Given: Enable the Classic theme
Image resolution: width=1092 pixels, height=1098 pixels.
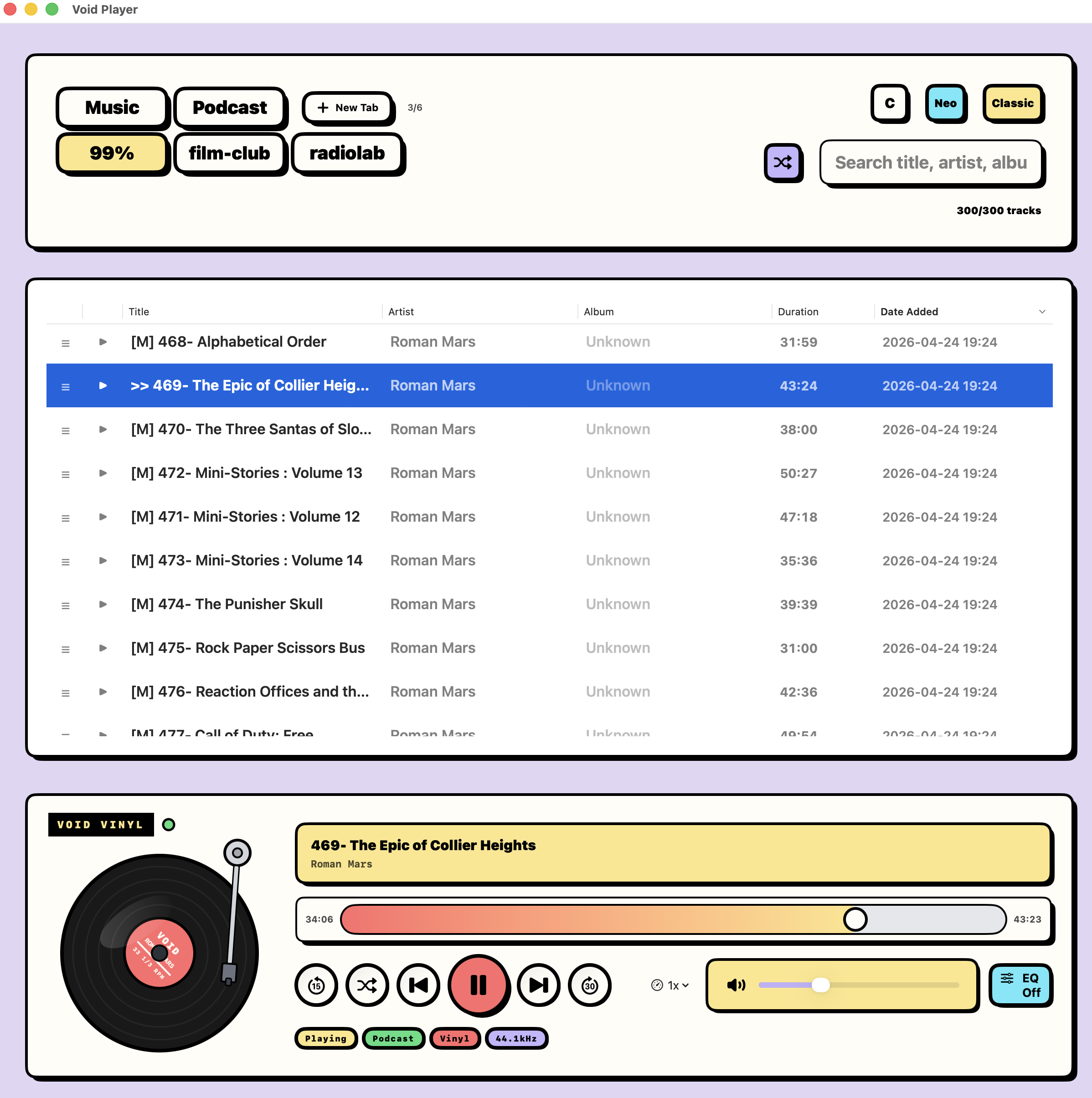Looking at the screenshot, I should pyautogui.click(x=1012, y=103).
